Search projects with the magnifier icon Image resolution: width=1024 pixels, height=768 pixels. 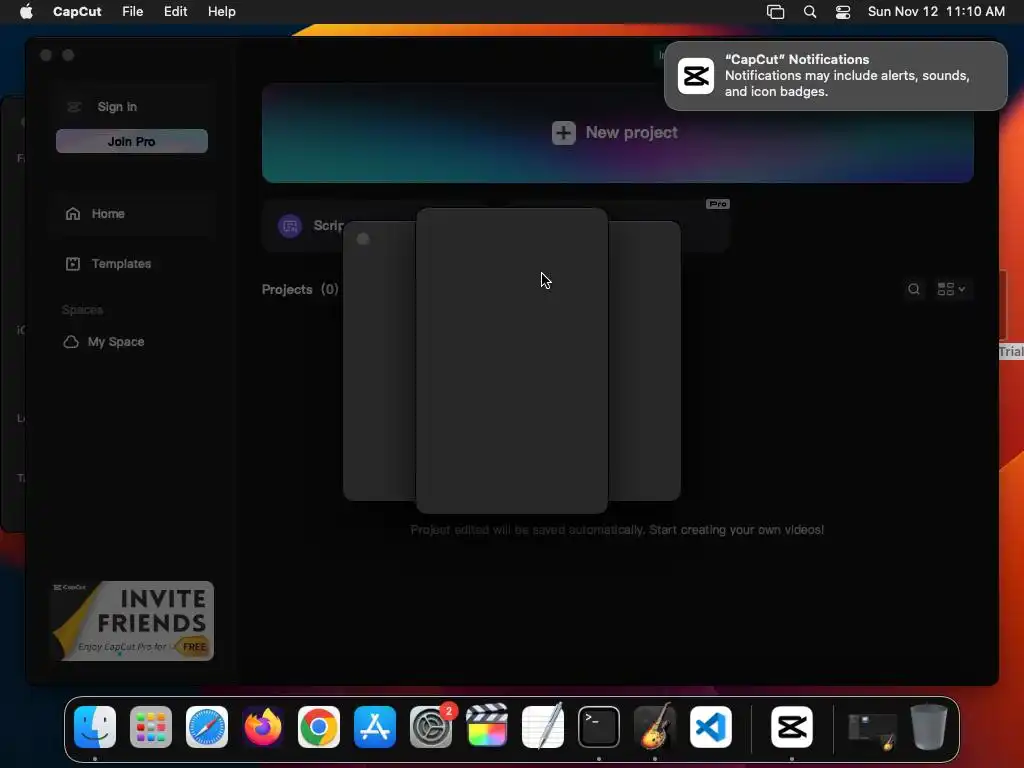point(914,289)
